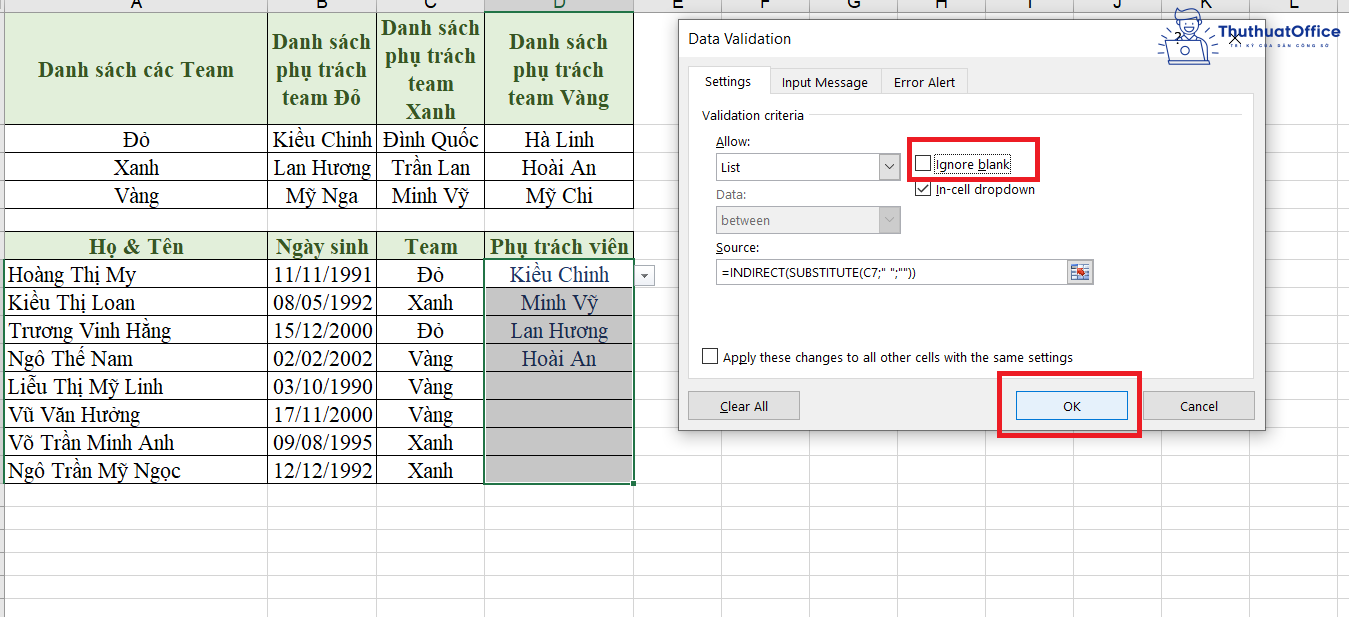Switch to the Error Alert tab

click(924, 81)
